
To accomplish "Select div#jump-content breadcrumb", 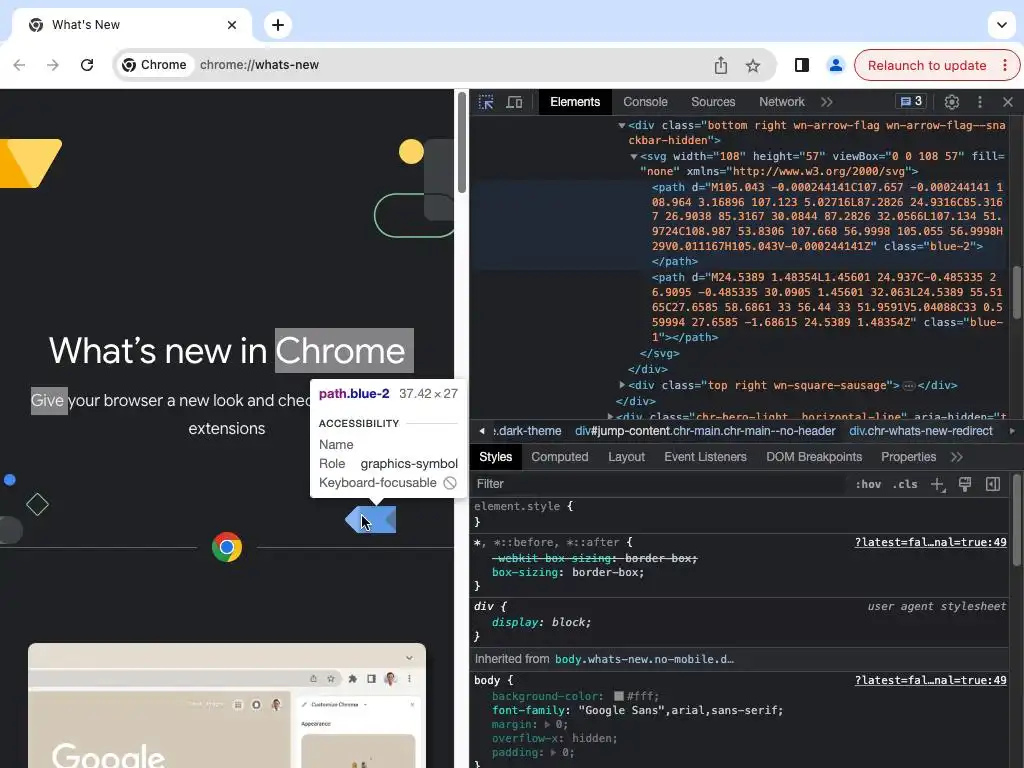I will (x=705, y=431).
